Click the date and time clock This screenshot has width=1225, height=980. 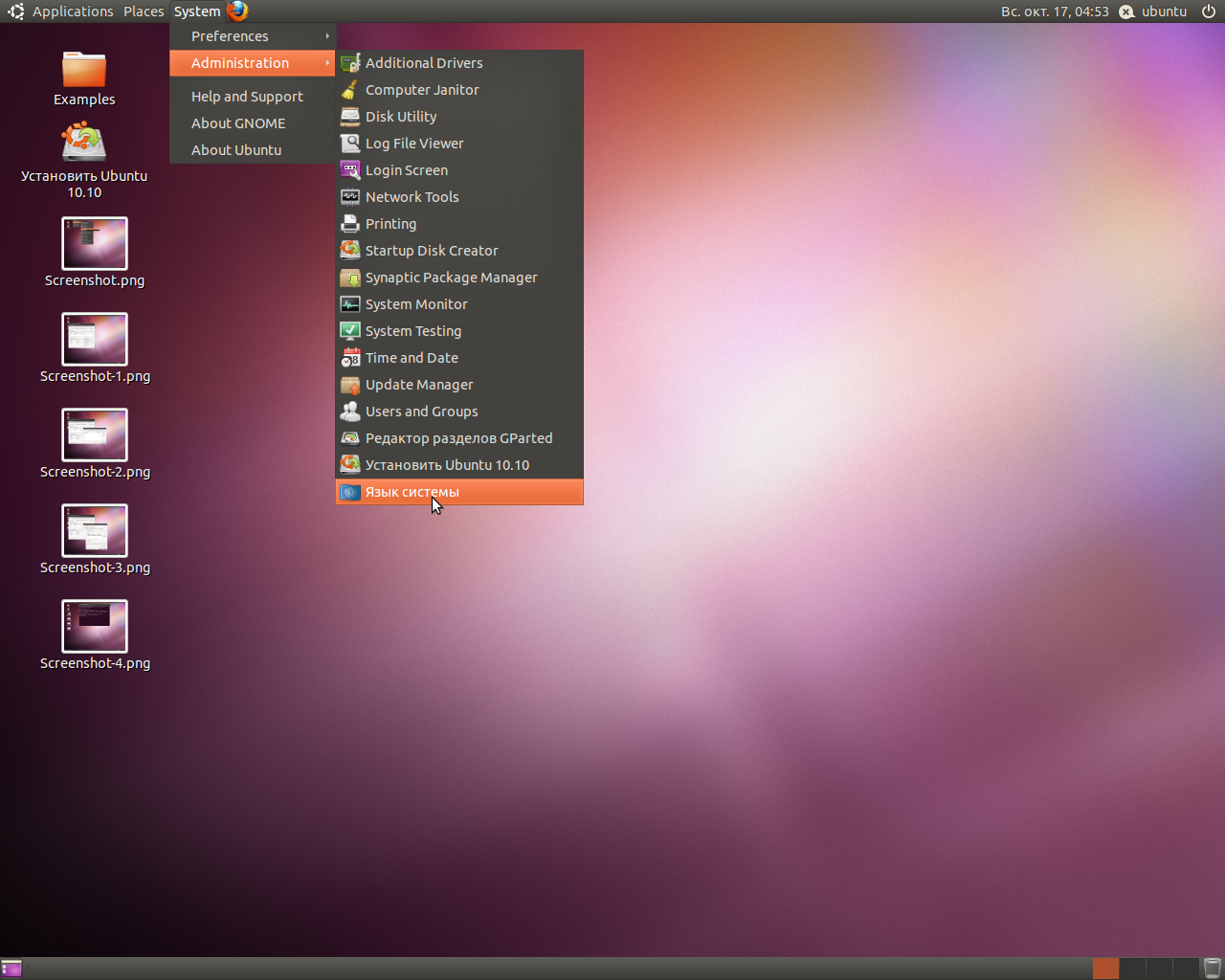(x=1055, y=11)
